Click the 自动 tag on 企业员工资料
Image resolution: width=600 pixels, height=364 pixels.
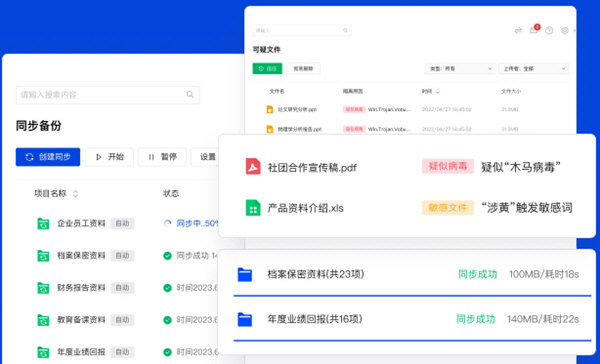click(x=122, y=224)
